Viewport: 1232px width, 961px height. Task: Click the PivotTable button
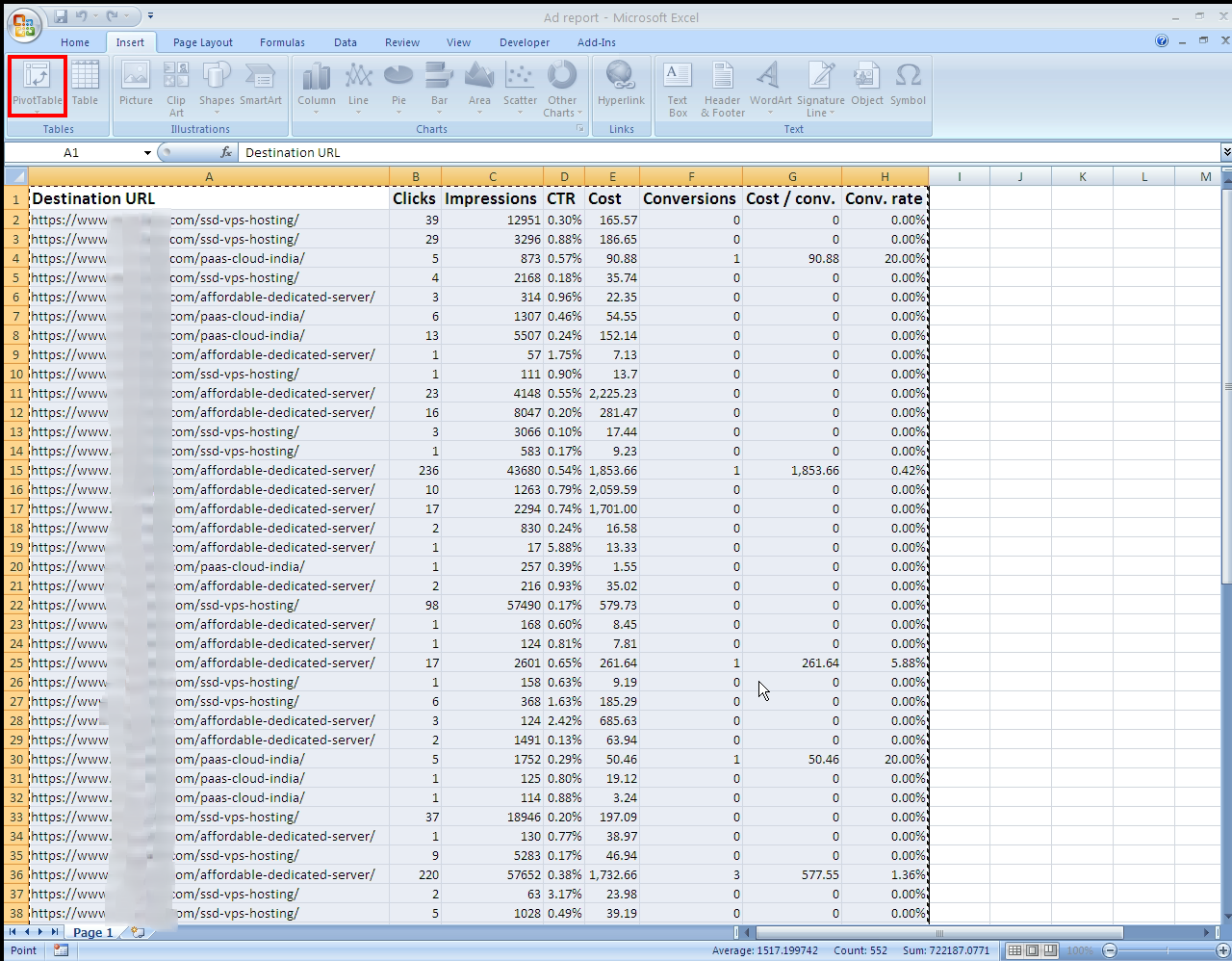tap(38, 86)
